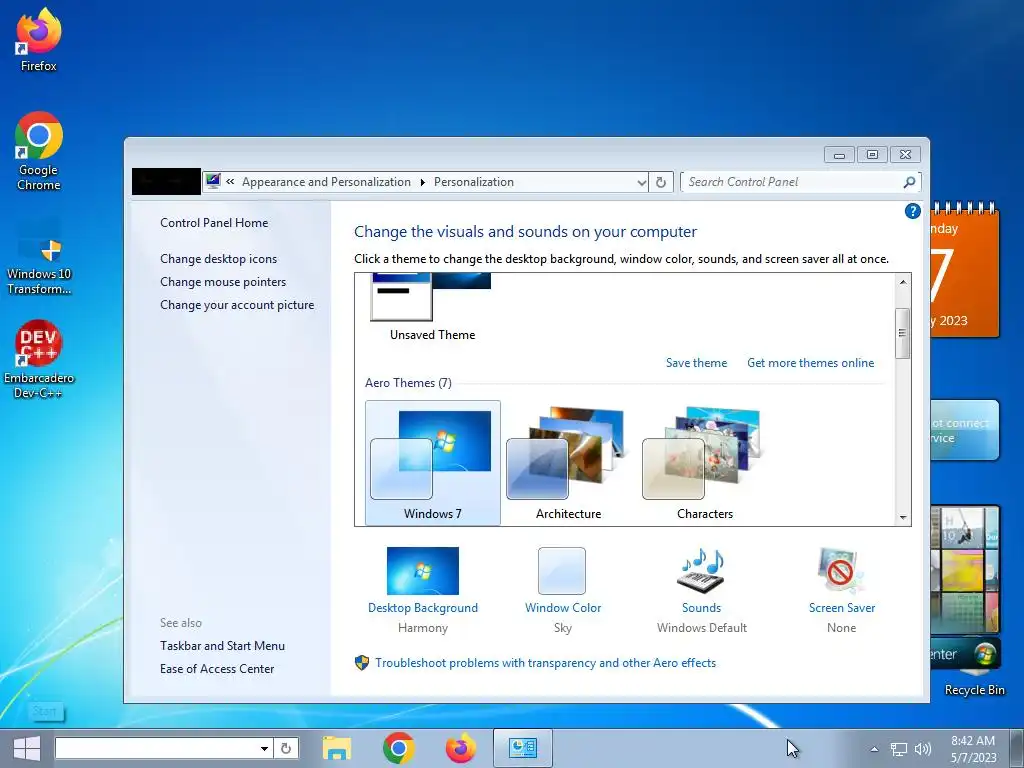This screenshot has height=768, width=1024.
Task: Open the Desktop Background icon
Action: click(x=423, y=571)
